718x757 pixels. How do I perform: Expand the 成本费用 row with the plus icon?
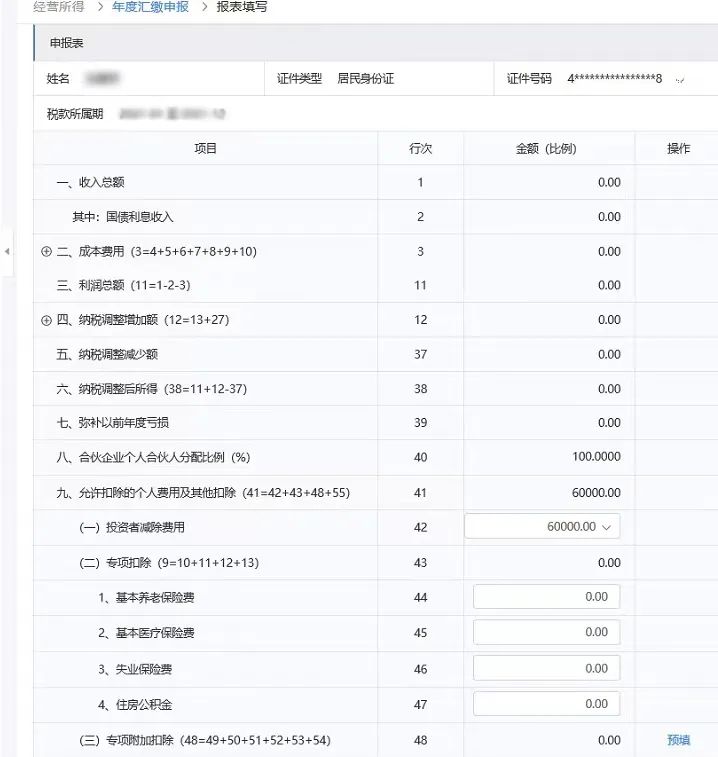pyautogui.click(x=46, y=252)
